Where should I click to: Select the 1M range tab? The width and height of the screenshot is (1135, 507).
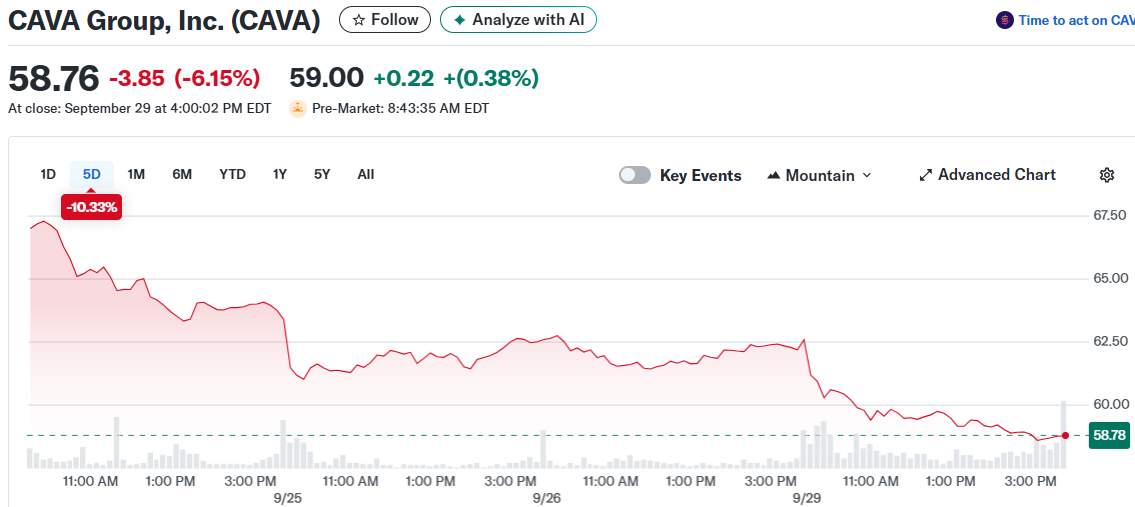(x=136, y=175)
